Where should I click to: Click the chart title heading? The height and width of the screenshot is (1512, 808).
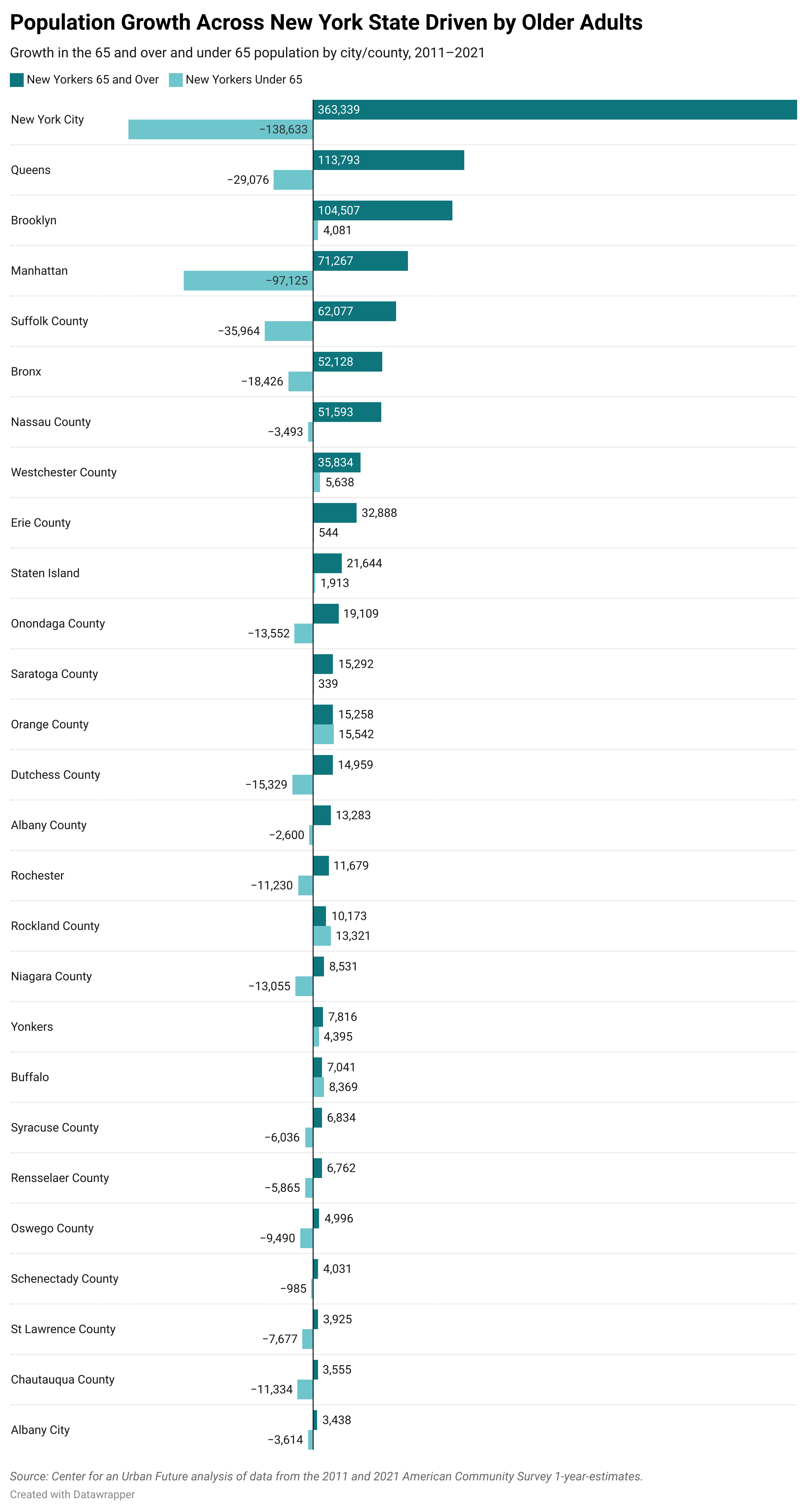[326, 23]
